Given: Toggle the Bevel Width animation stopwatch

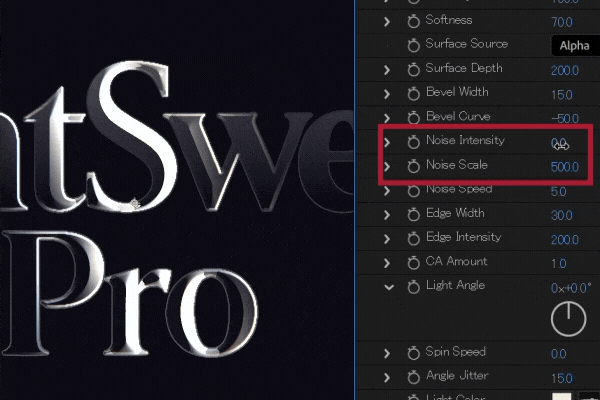Looking at the screenshot, I should (413, 93).
